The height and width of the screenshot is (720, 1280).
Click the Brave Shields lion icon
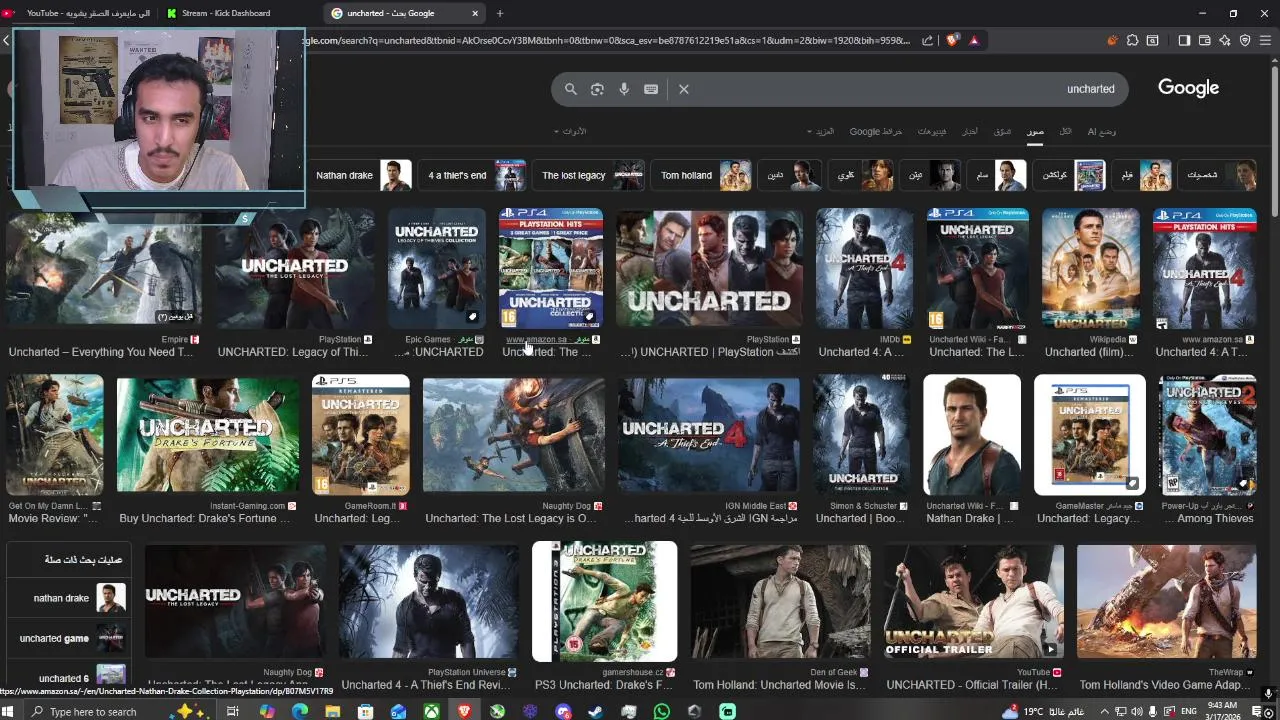click(952, 40)
